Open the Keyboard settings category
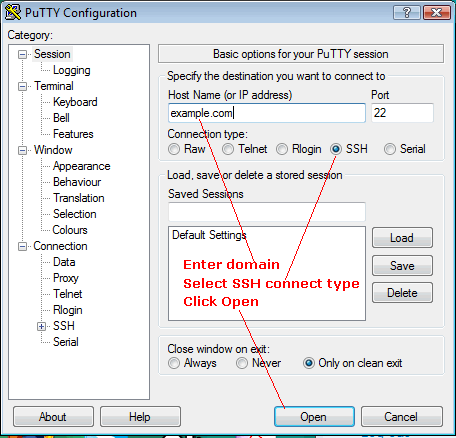 [75, 102]
